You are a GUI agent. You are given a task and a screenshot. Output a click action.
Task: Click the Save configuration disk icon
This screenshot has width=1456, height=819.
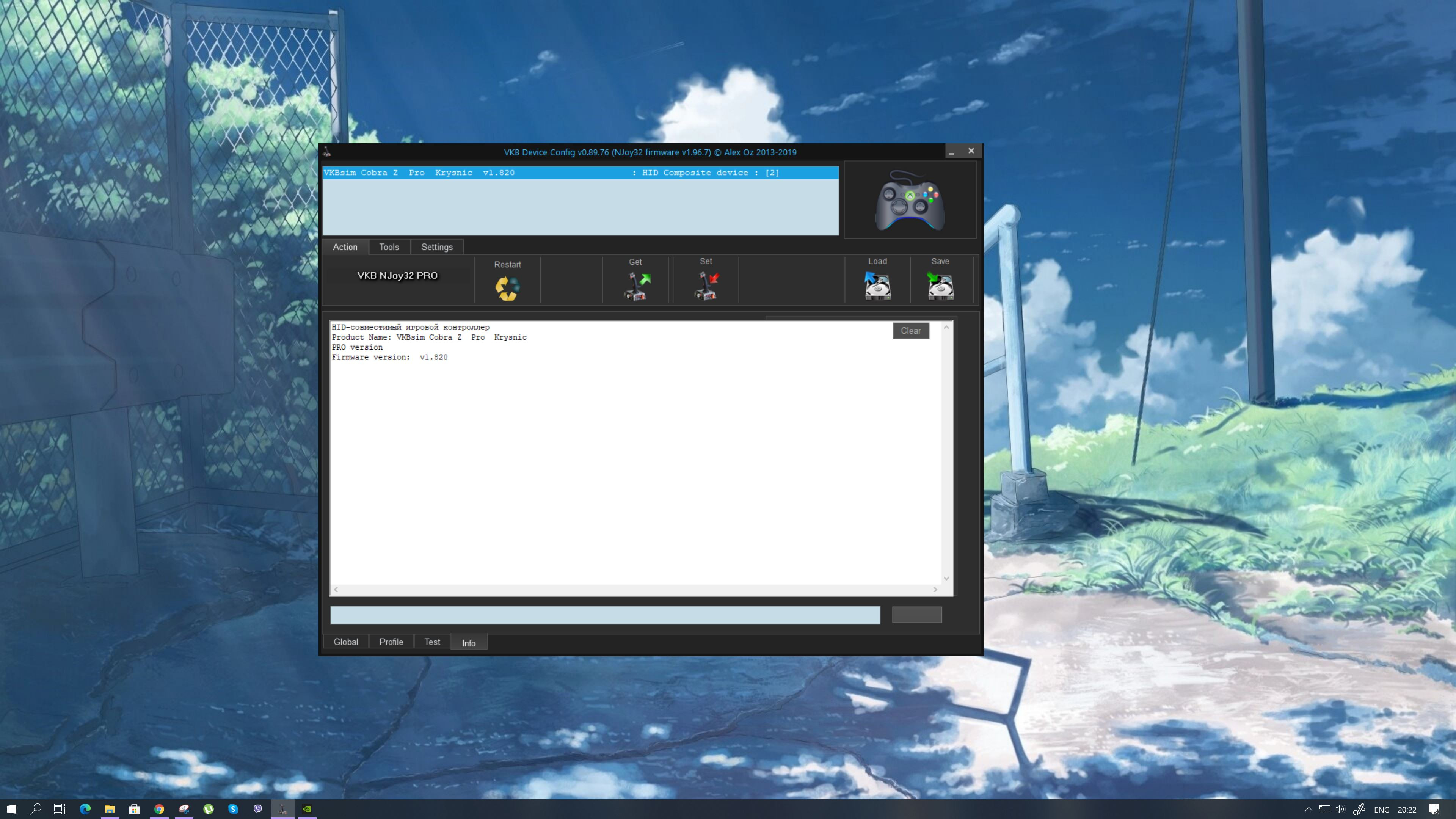point(940,286)
